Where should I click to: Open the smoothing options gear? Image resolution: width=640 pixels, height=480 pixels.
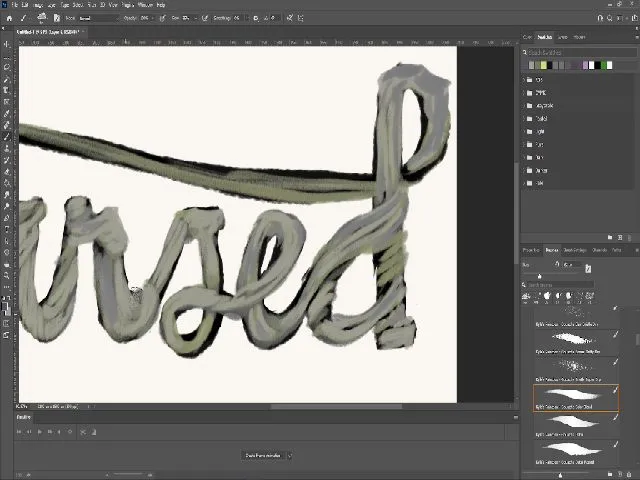256,18
